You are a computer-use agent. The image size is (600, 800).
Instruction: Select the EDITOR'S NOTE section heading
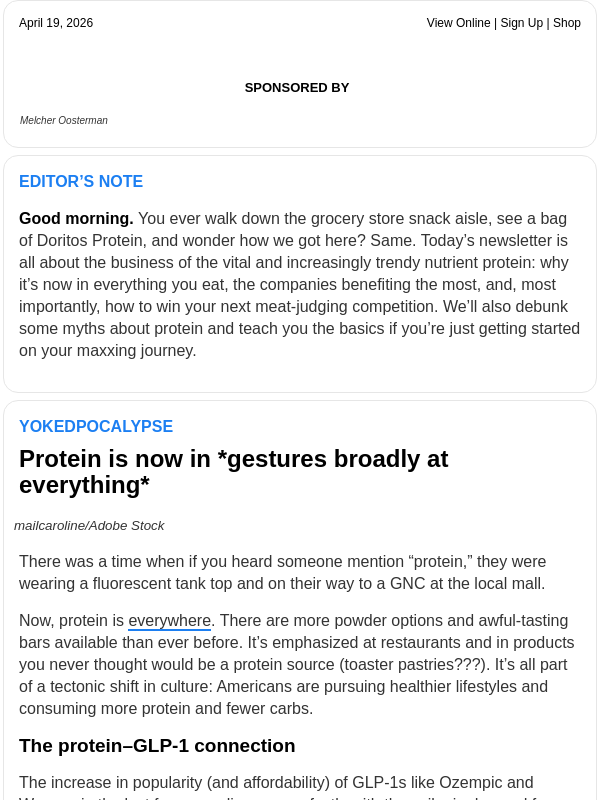pos(81,181)
